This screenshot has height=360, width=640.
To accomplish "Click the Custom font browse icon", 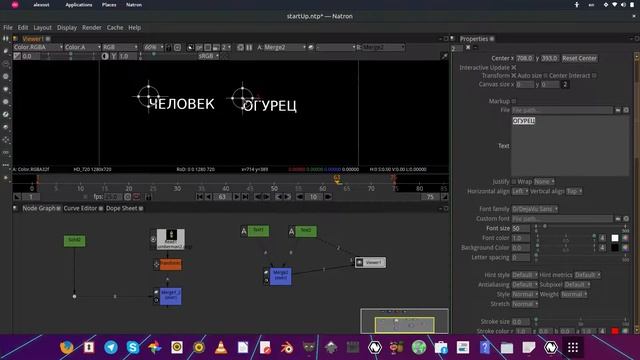I will click(618, 219).
